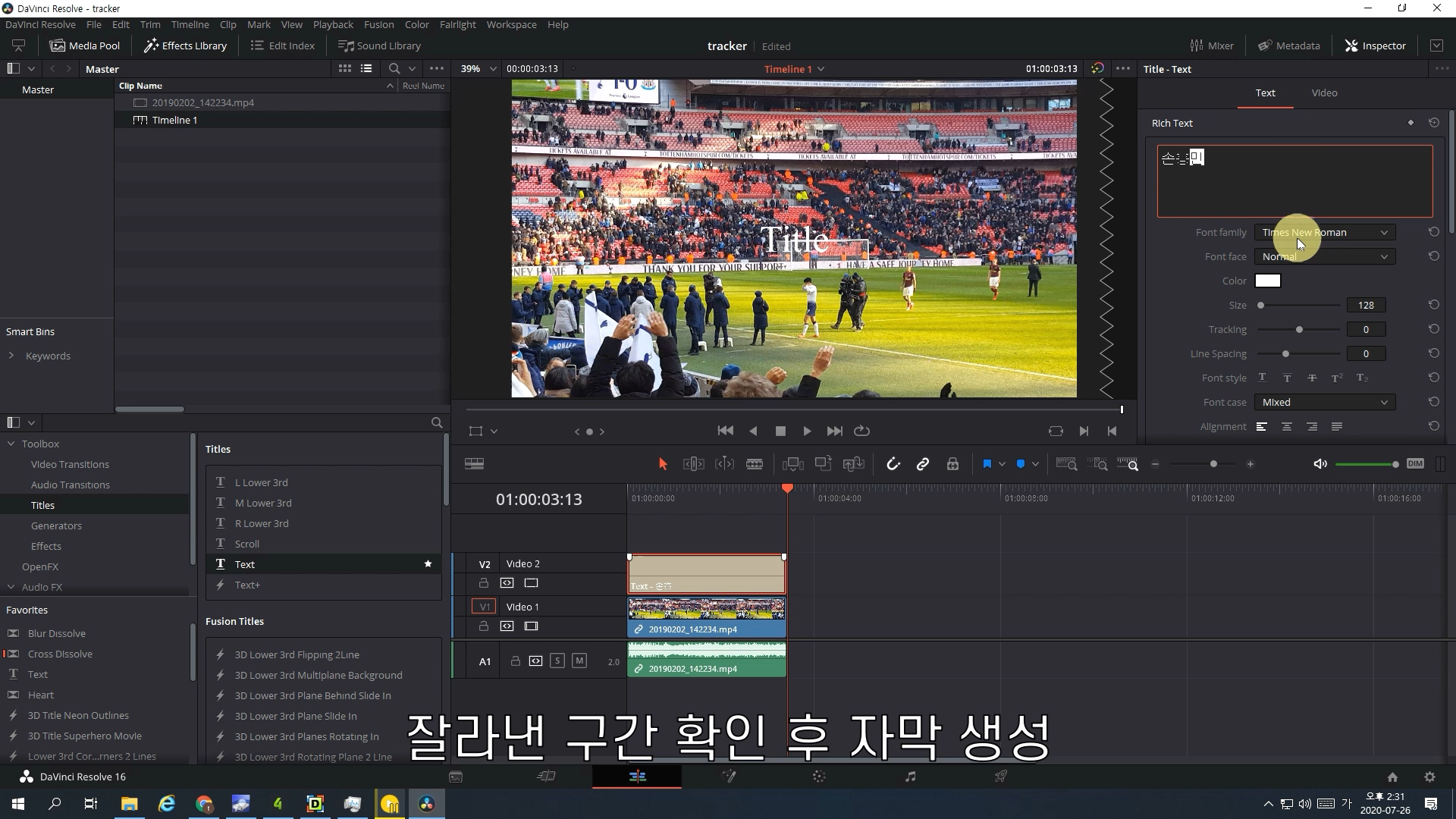Open the Font case Mixed dropdown

pos(1324,403)
